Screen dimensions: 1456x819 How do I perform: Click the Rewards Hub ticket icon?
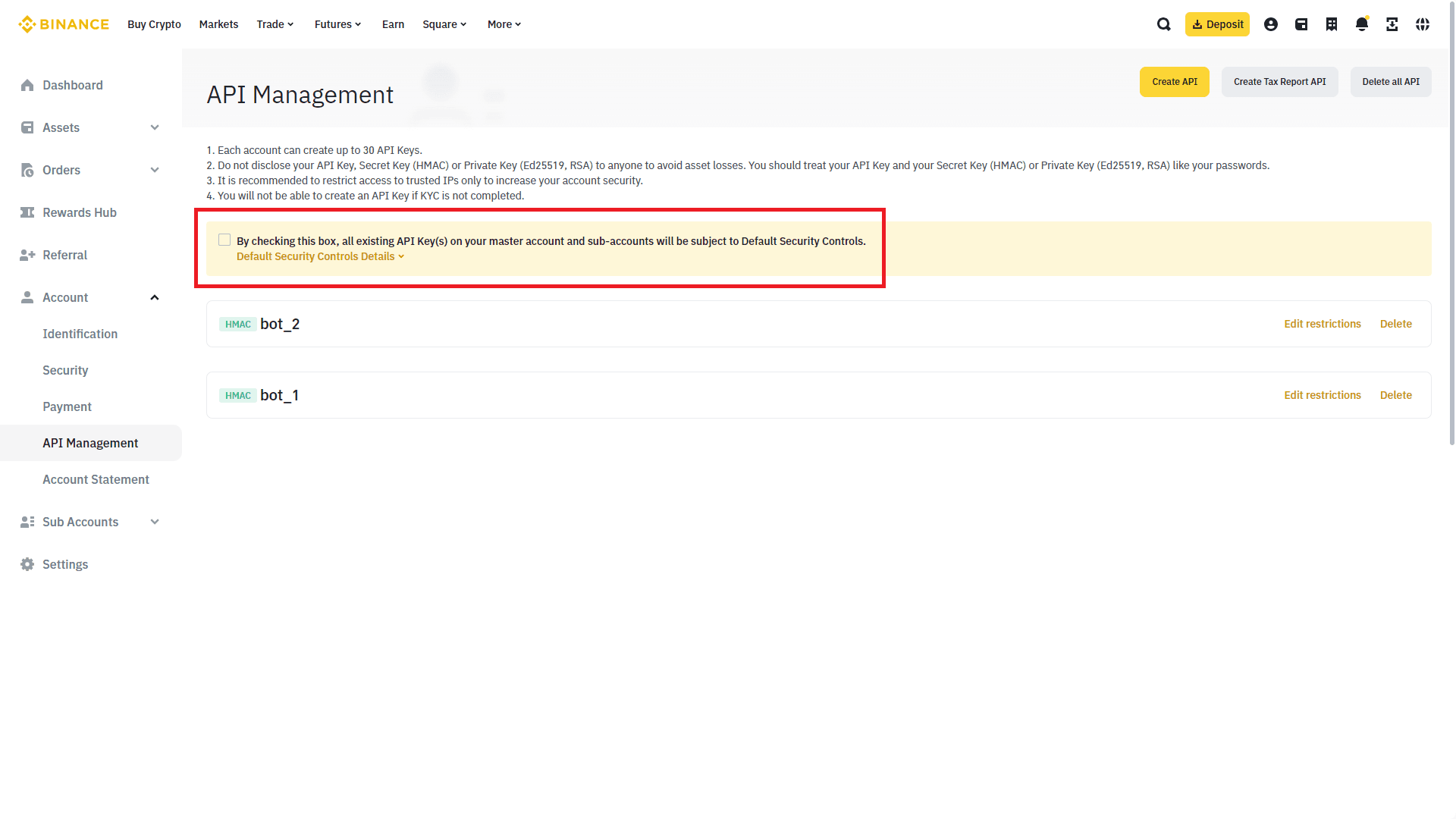[x=27, y=212]
